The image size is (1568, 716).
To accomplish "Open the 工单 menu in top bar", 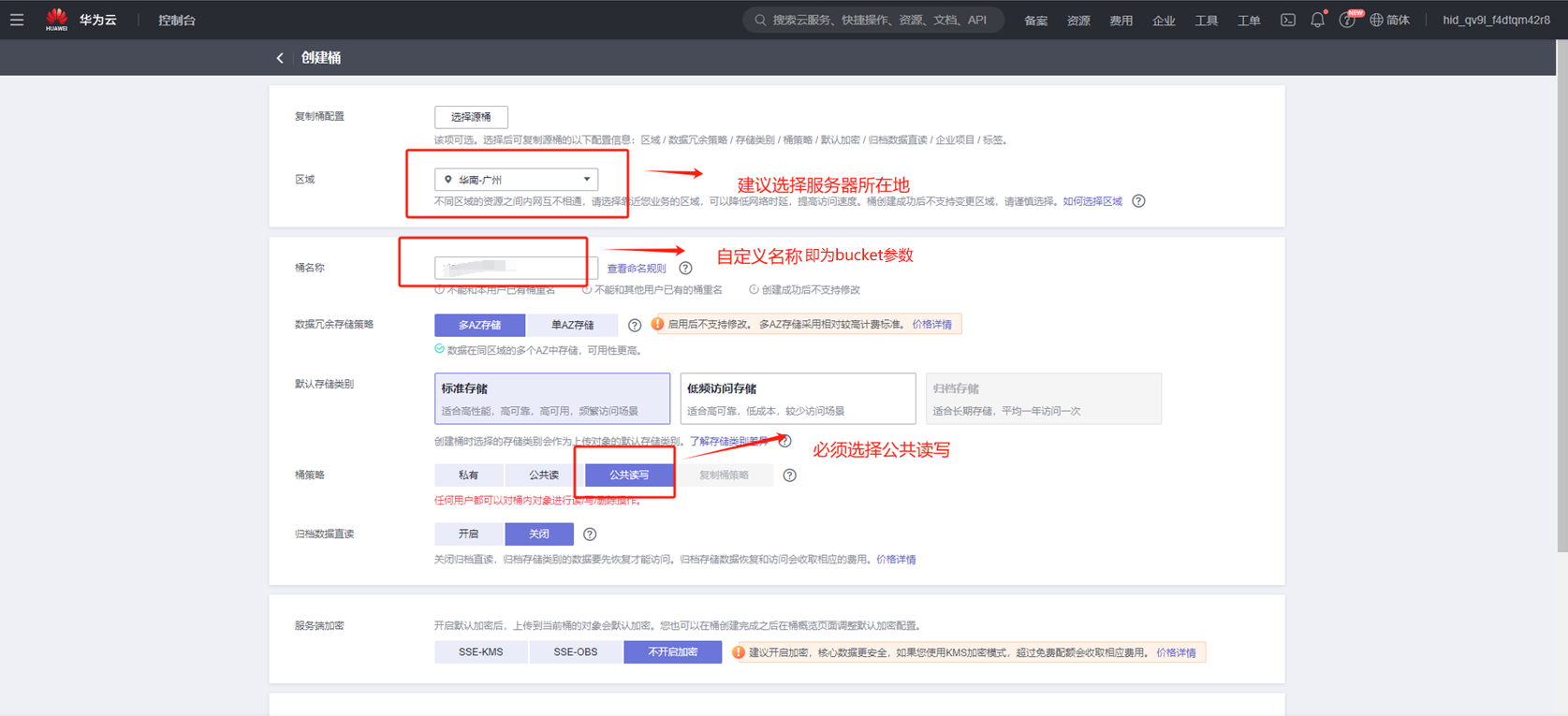I will 1249,21.
